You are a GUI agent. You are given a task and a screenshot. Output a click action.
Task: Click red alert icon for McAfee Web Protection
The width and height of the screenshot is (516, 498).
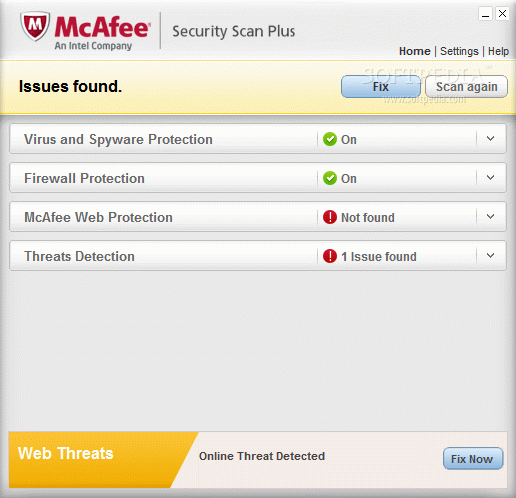click(x=330, y=217)
